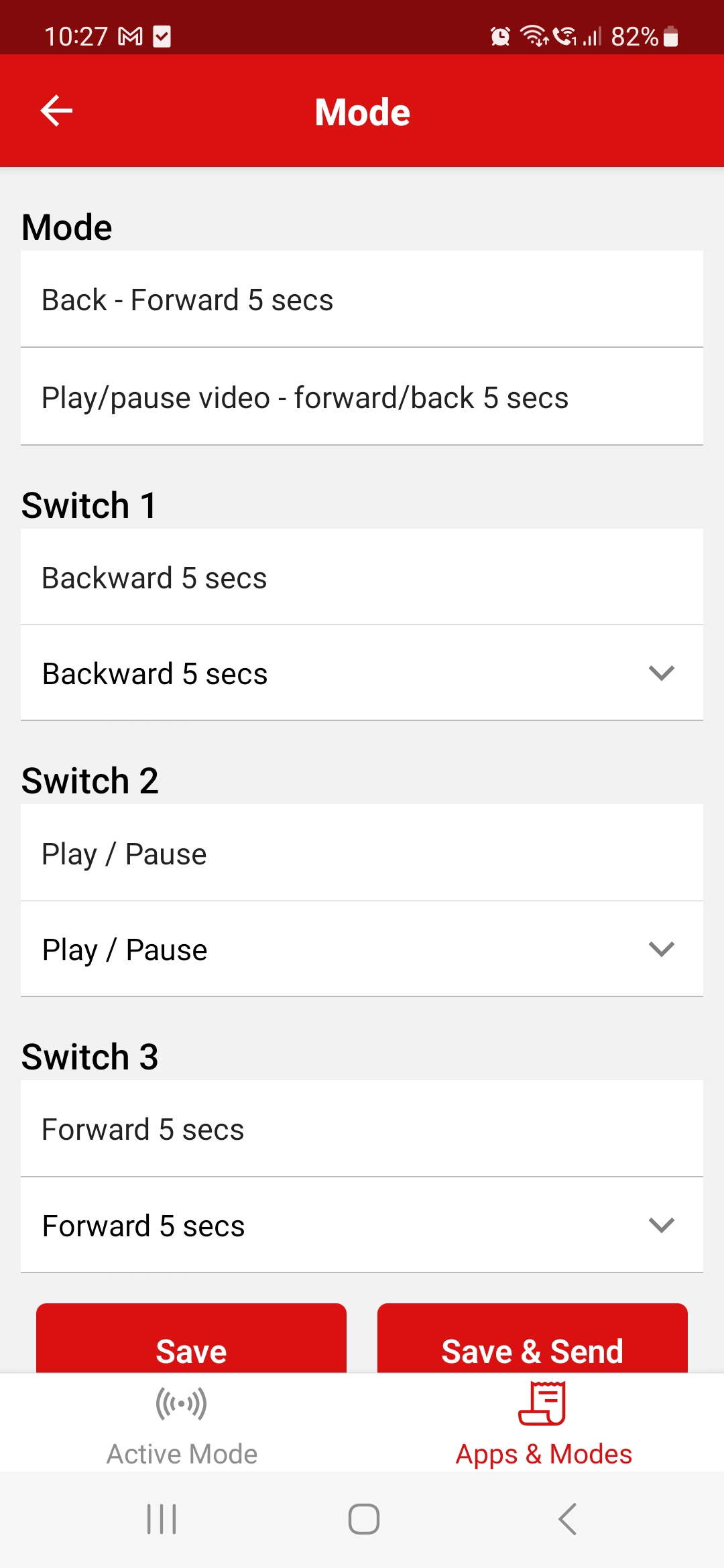Screen dimensions: 724x1568
Task: Switch to the Apps & Modes tab
Action: click(x=544, y=1422)
